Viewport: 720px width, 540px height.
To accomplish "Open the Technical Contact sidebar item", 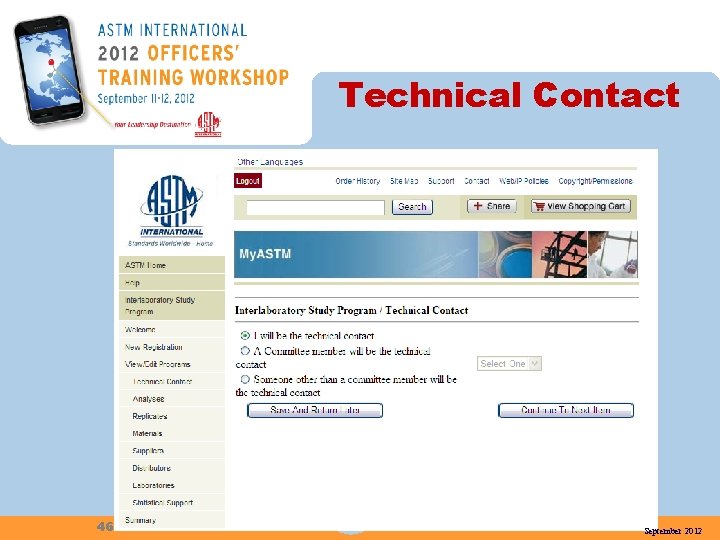I will click(172, 381).
